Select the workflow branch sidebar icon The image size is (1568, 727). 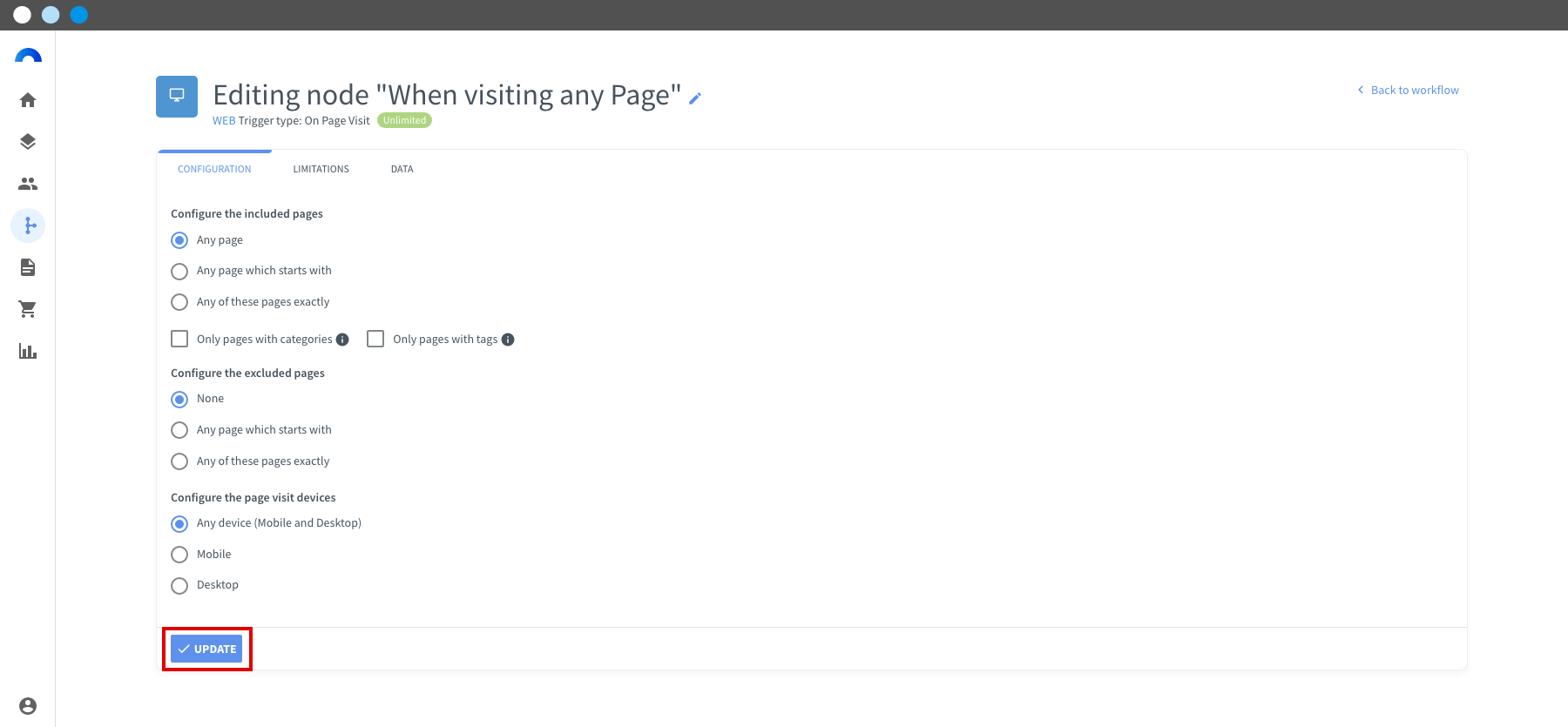click(x=28, y=226)
